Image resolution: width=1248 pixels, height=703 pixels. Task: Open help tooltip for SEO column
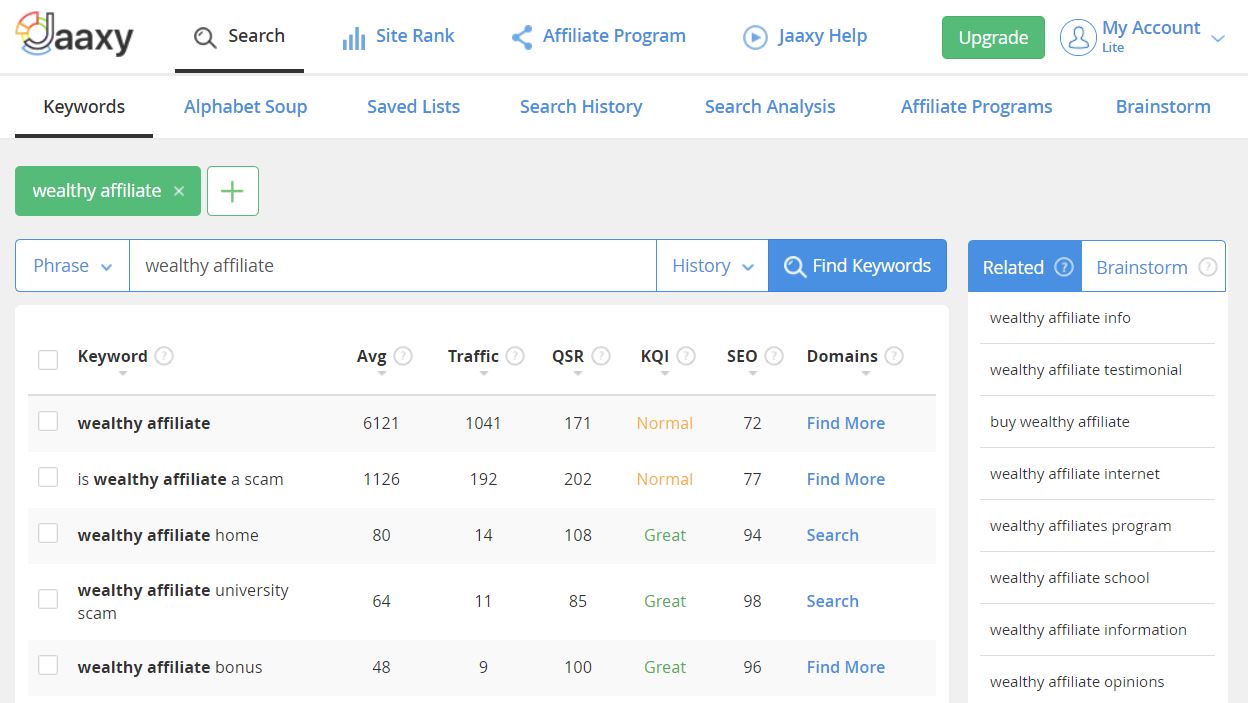point(774,355)
